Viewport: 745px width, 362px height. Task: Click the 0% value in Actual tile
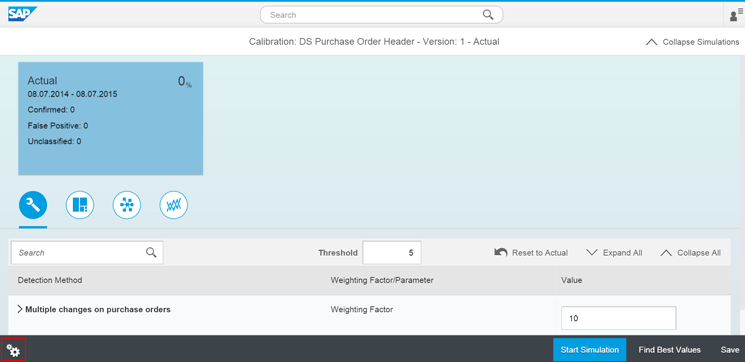pos(185,82)
